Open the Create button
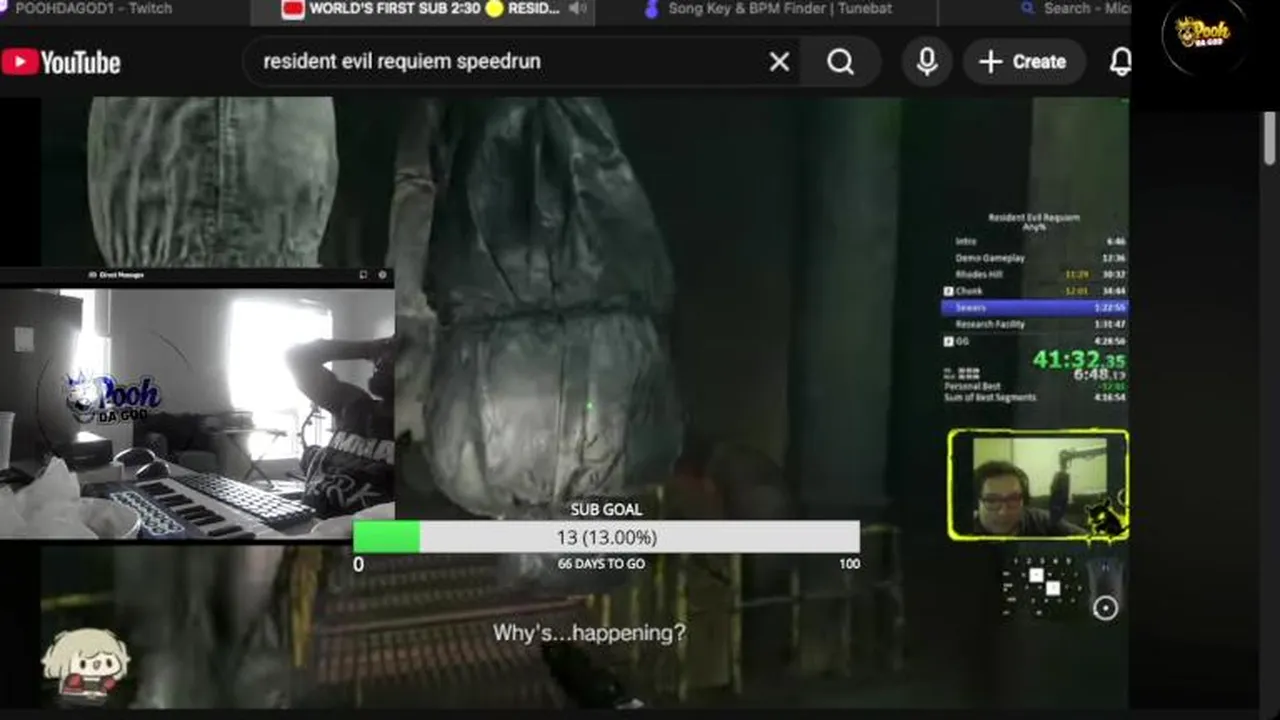Viewport: 1280px width, 720px height. 1024,62
